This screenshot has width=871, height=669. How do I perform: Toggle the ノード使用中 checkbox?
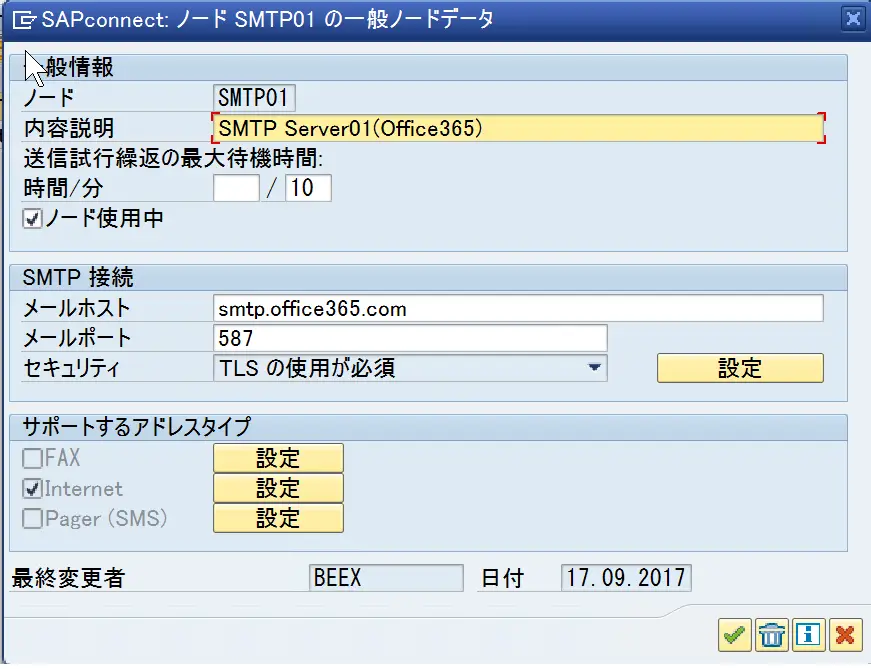click(32, 218)
